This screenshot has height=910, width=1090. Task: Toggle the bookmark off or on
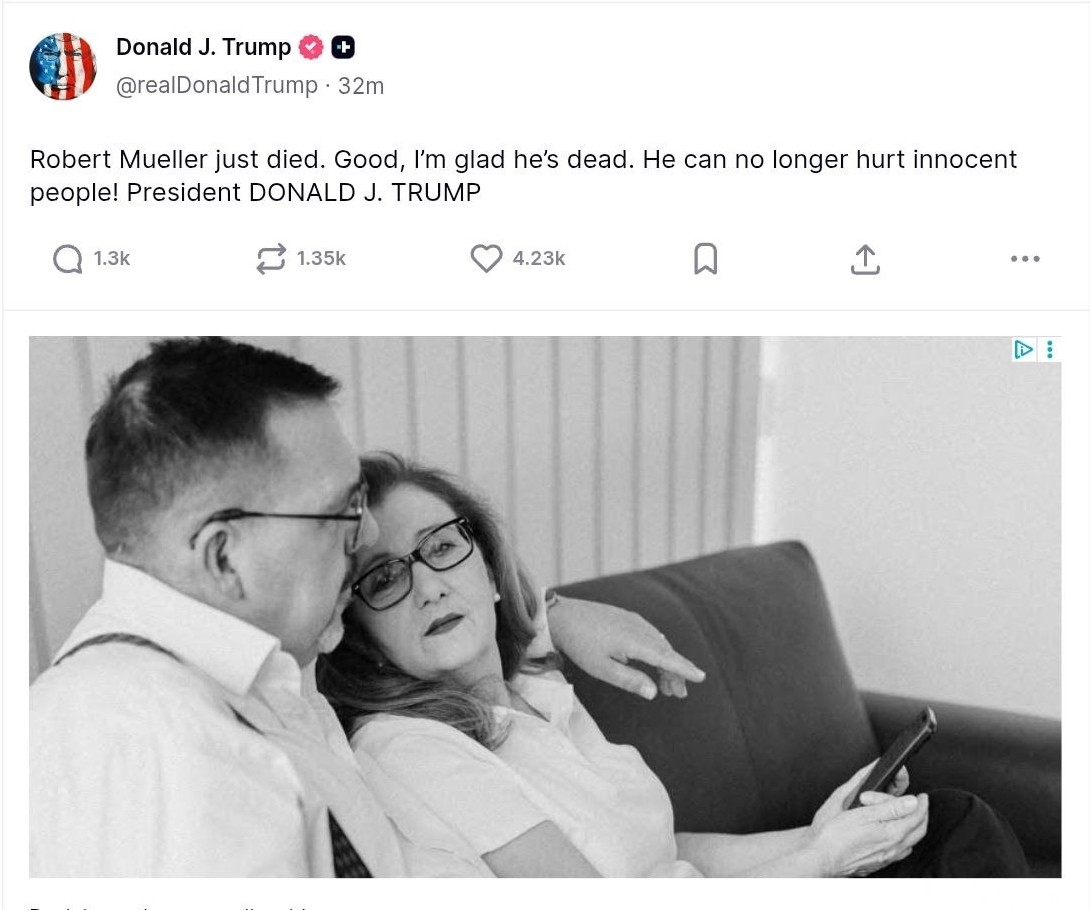pos(705,258)
